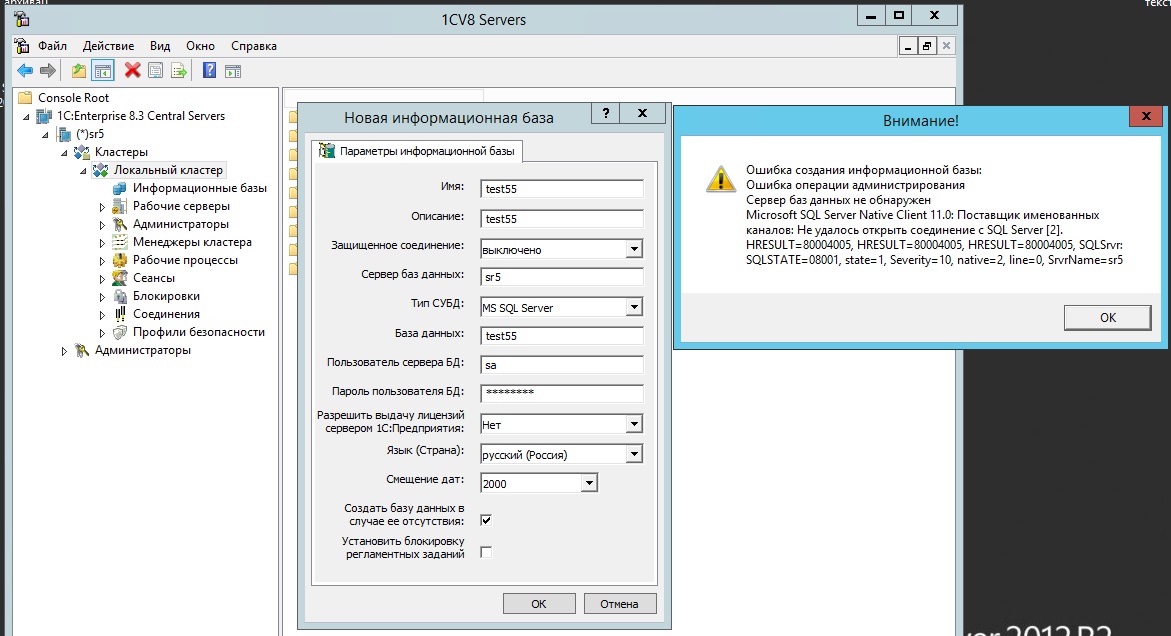Collapse the Кластеры tree node
Screen dimensions: 1171x636
[x=64, y=153]
